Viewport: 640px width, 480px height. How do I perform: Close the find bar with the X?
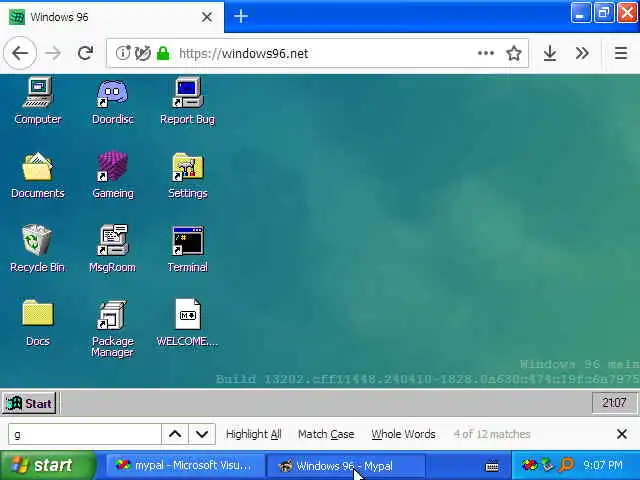(622, 434)
